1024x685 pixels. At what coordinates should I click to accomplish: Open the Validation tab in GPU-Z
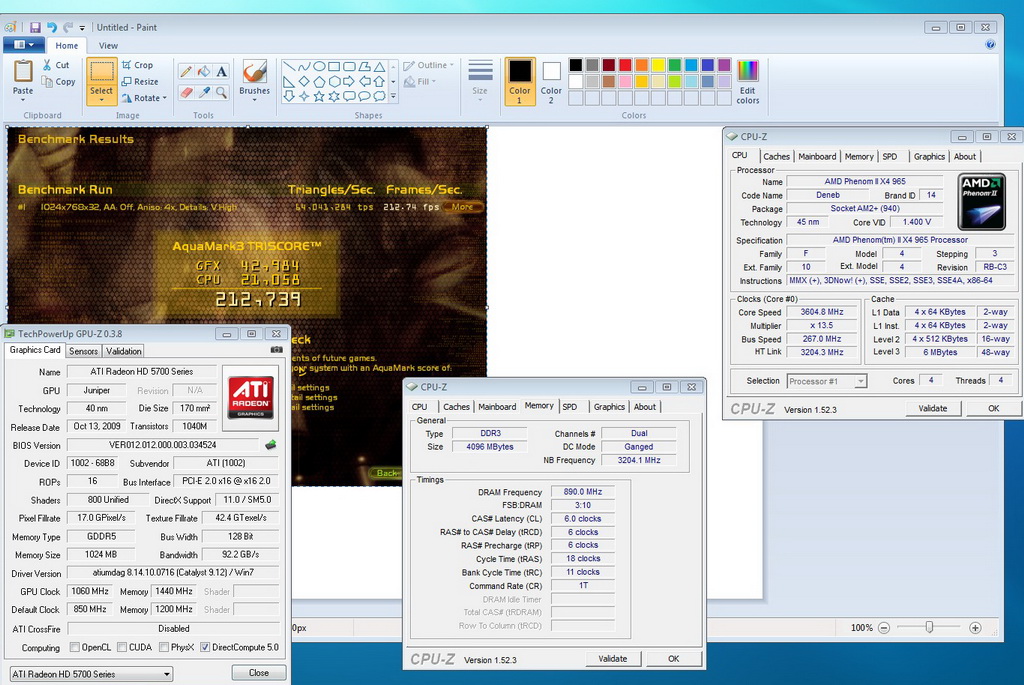[123, 351]
